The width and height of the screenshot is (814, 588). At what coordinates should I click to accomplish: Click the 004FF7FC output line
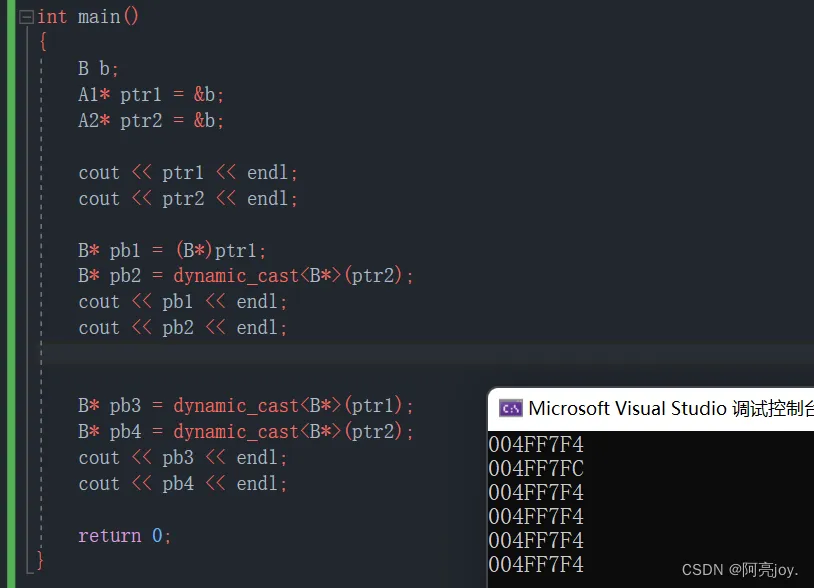click(x=536, y=468)
